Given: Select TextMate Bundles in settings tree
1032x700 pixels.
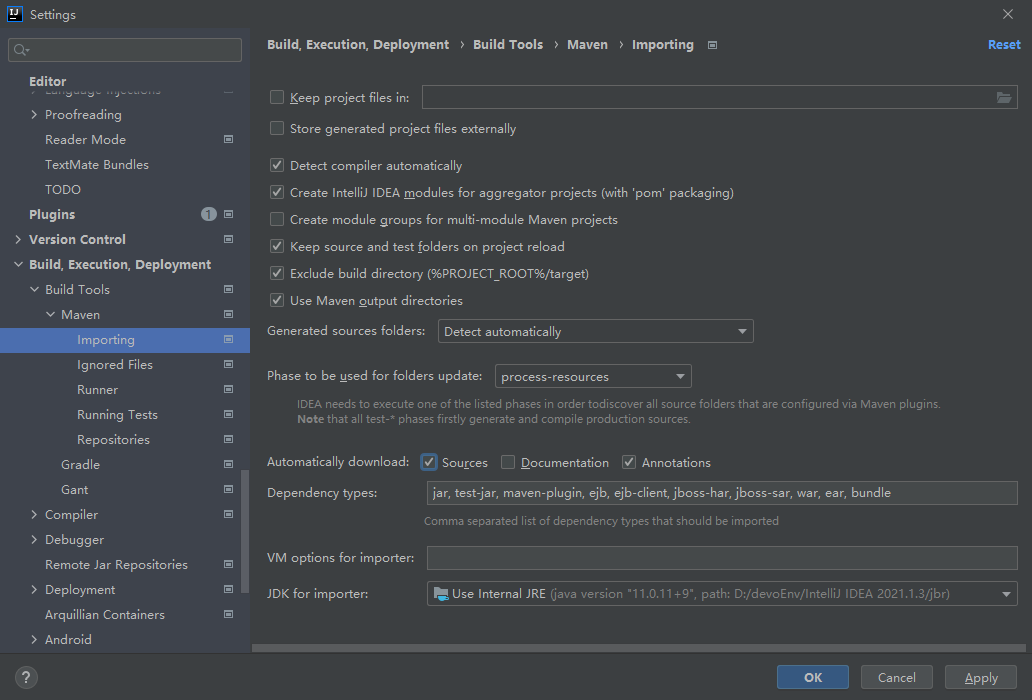Looking at the screenshot, I should tap(97, 164).
